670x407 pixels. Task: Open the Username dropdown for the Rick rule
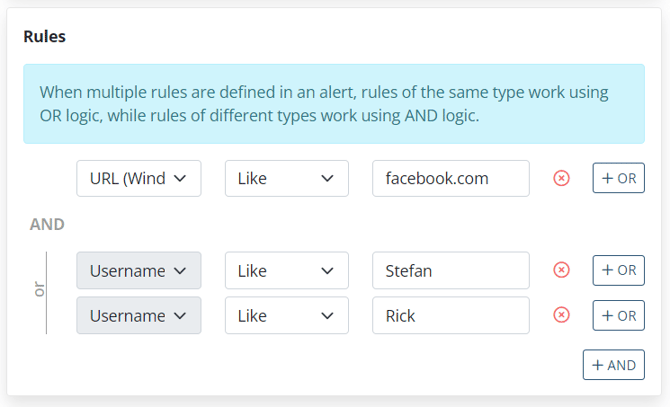click(x=139, y=315)
